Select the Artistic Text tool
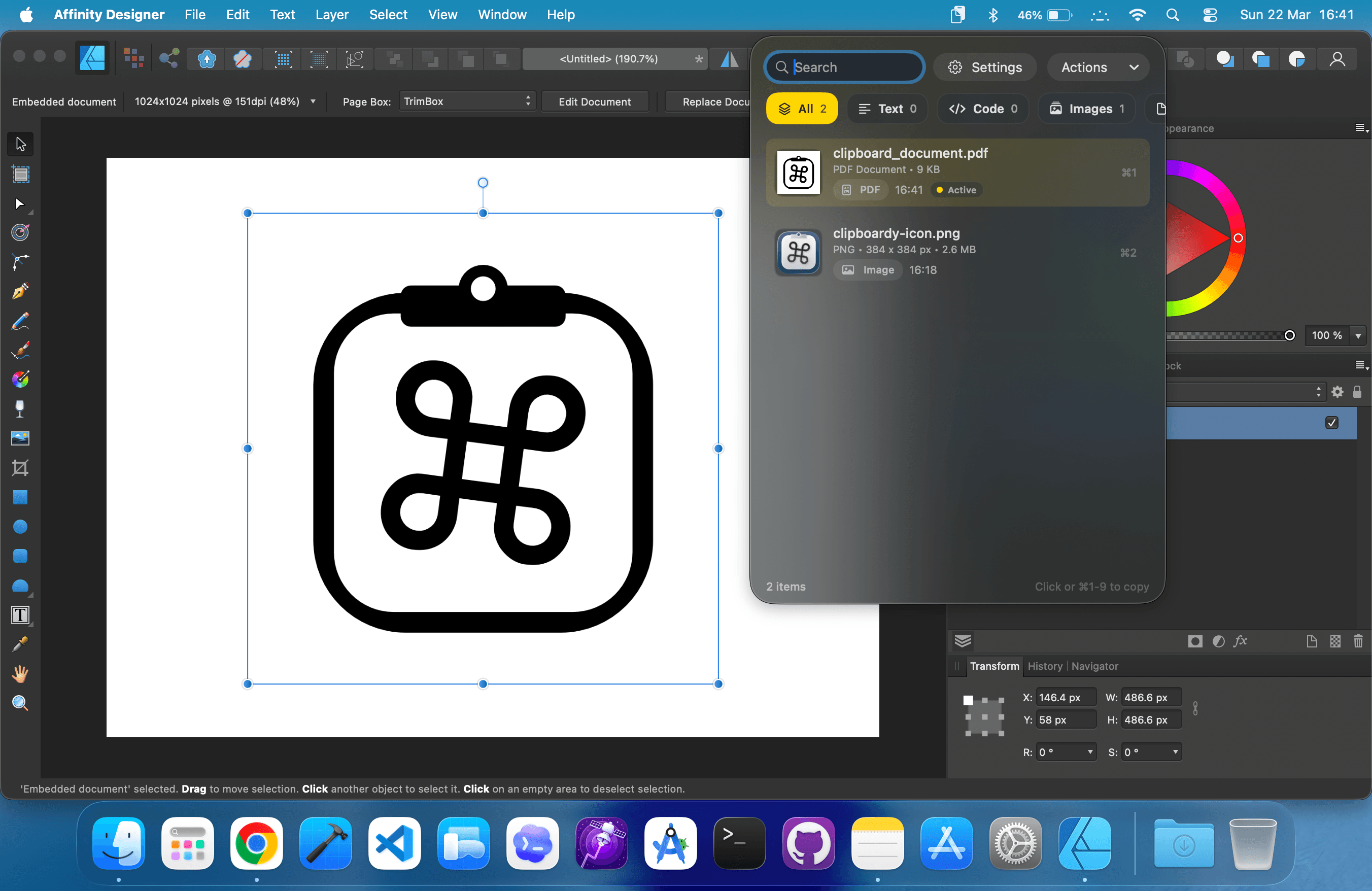 20,615
